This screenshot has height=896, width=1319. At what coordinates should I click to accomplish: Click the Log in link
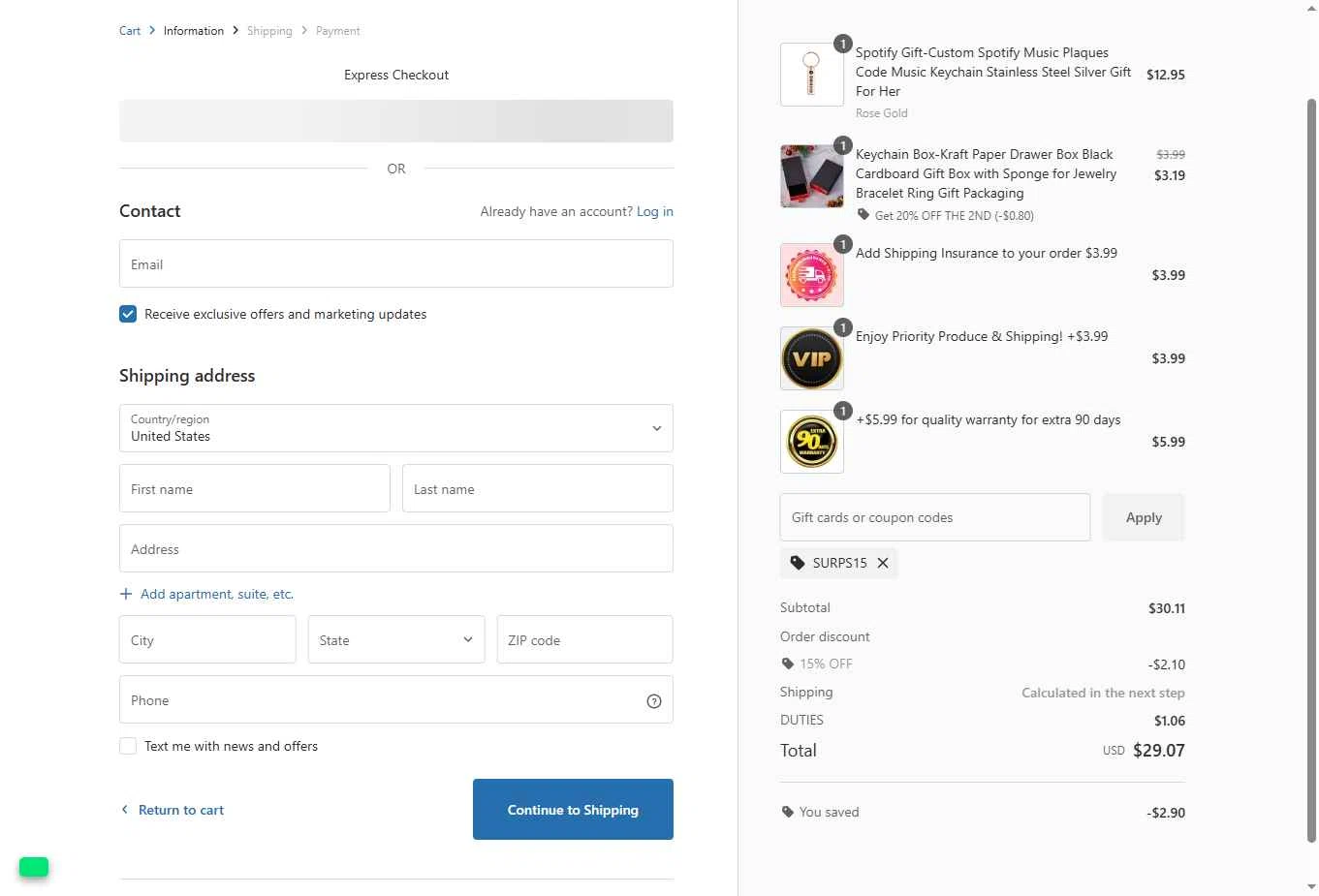tap(654, 211)
